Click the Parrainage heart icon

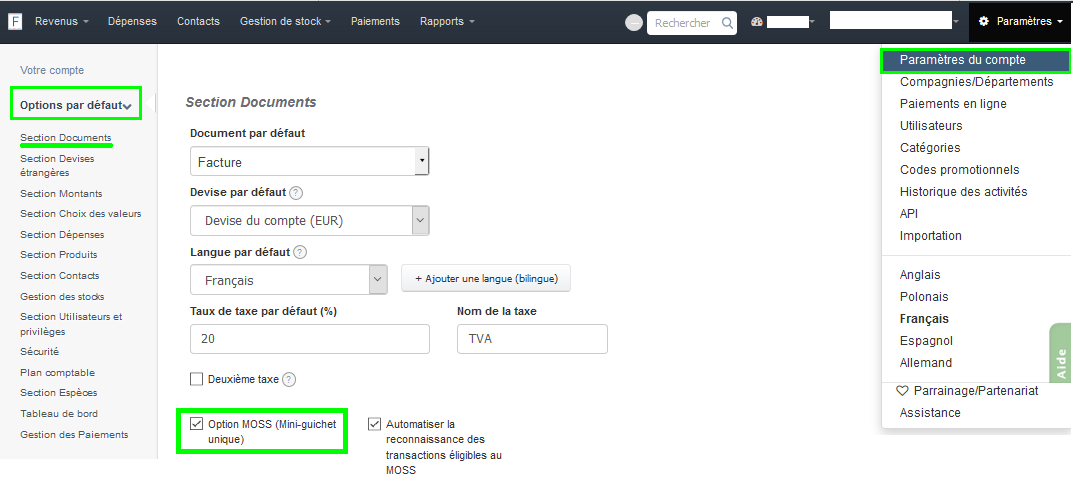point(902,391)
